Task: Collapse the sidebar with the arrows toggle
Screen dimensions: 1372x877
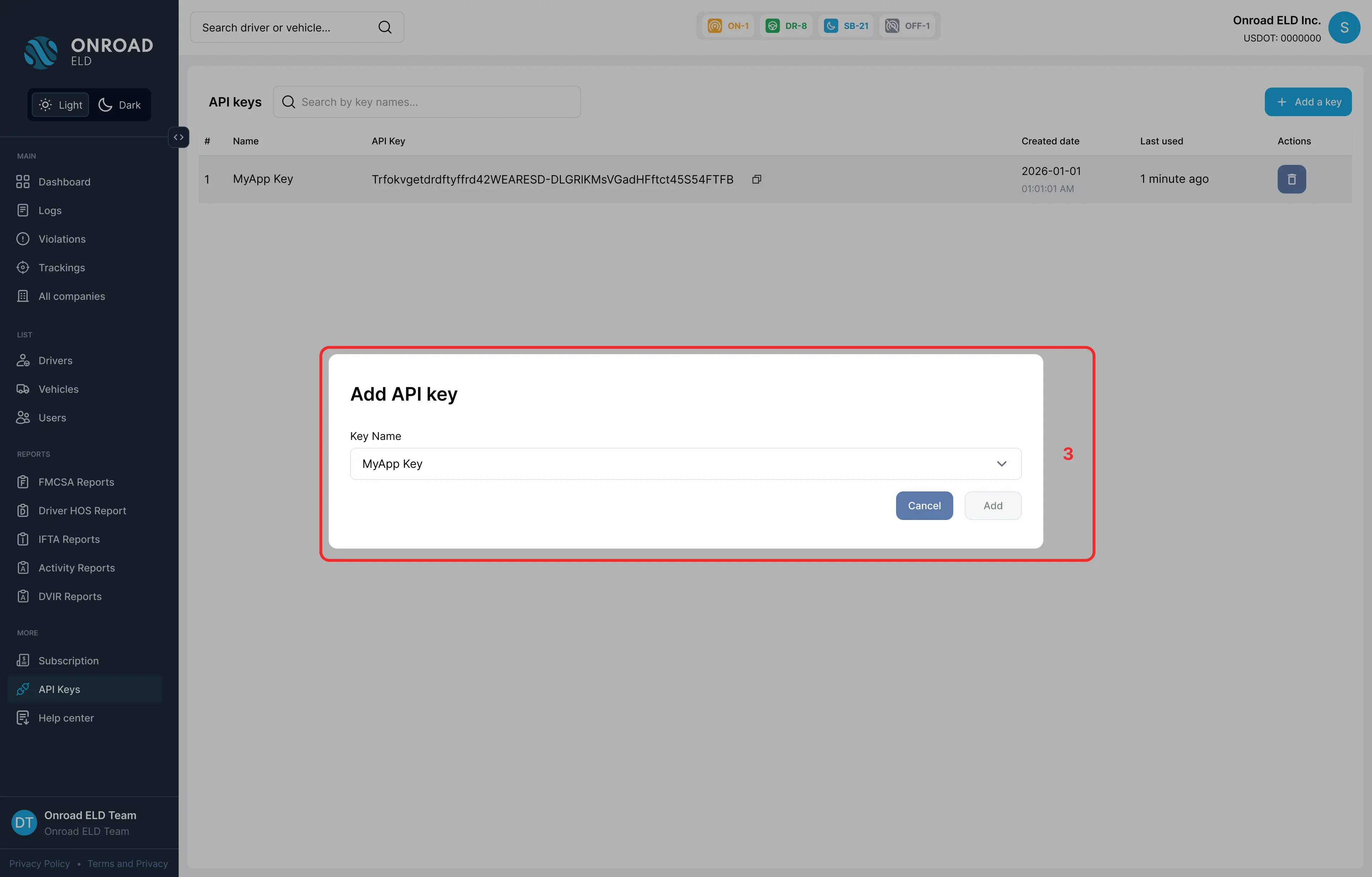Action: click(178, 137)
